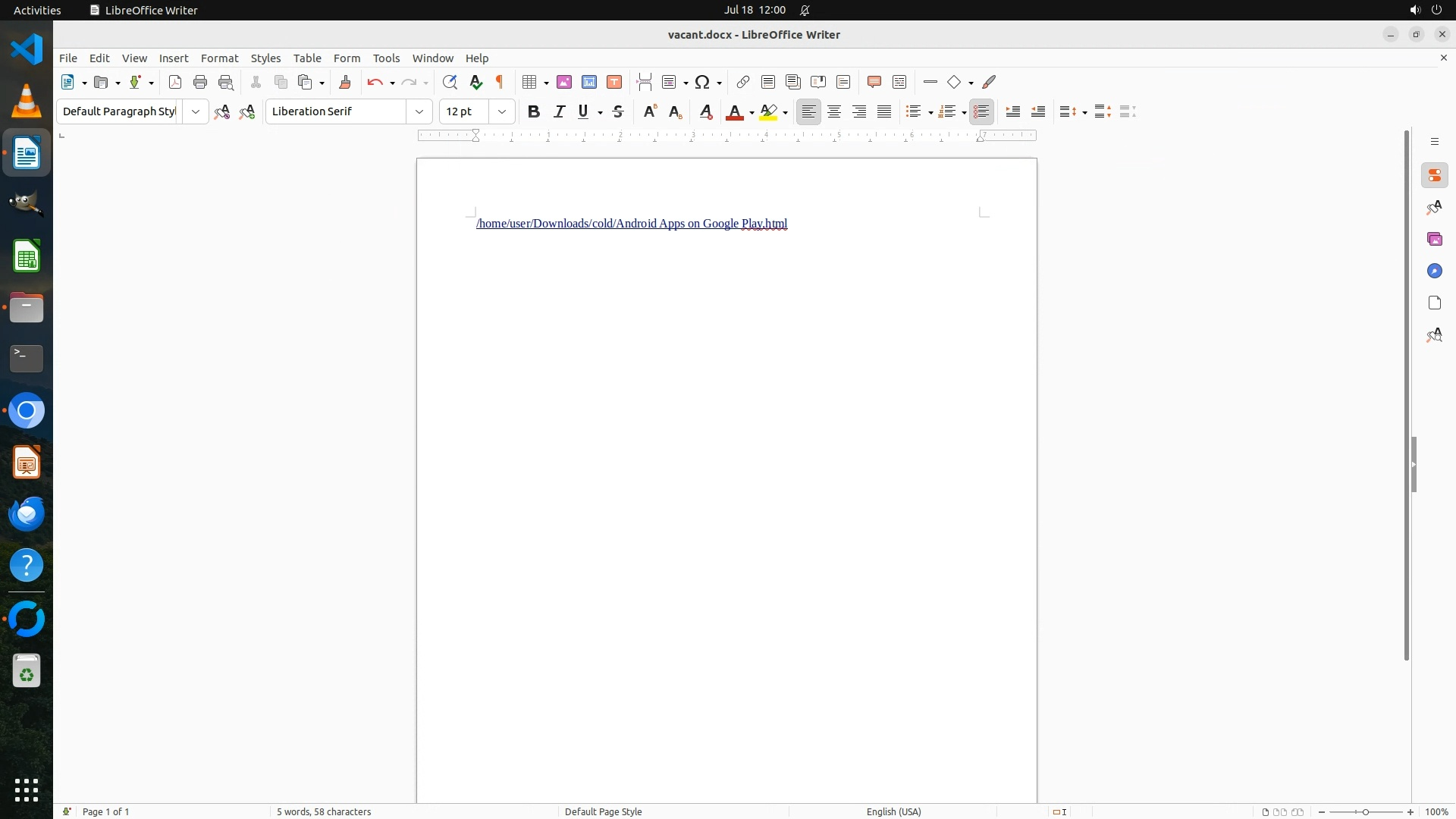Open the Navigator panel in the sidebar
This screenshot has width=1456, height=819.
(x=1434, y=271)
